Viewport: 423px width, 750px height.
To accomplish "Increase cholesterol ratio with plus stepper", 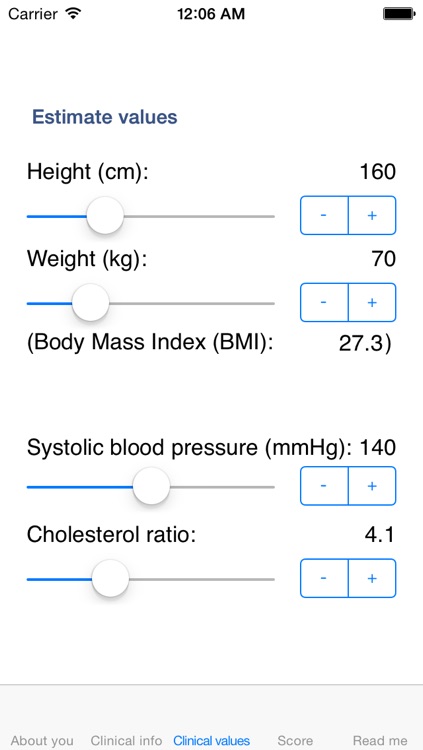I will click(x=372, y=578).
